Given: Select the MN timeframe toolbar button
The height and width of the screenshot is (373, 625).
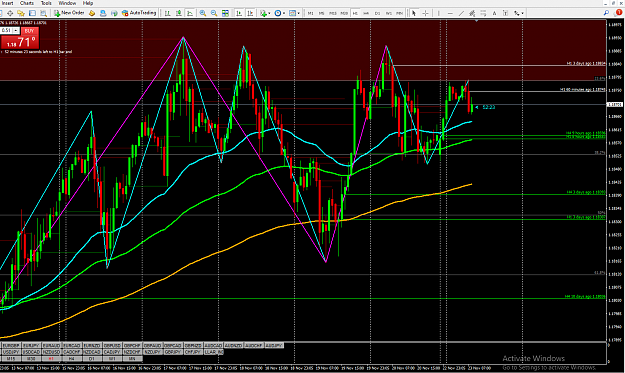Looking at the screenshot, I should [399, 13].
